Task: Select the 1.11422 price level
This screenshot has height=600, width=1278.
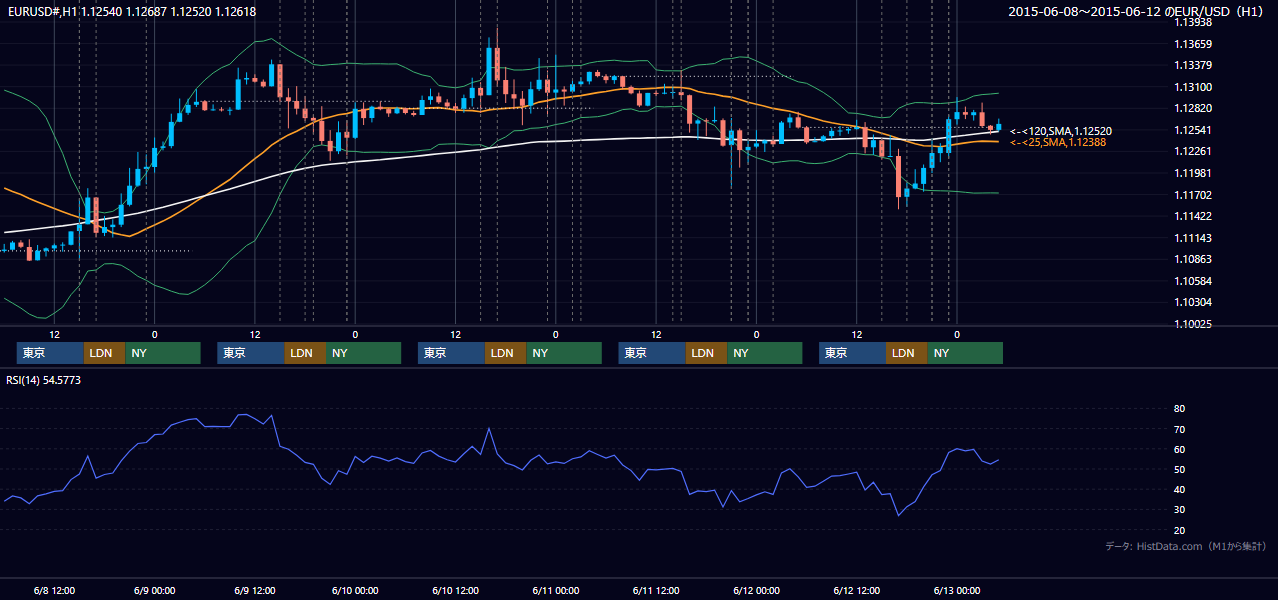Action: pyautogui.click(x=1193, y=216)
